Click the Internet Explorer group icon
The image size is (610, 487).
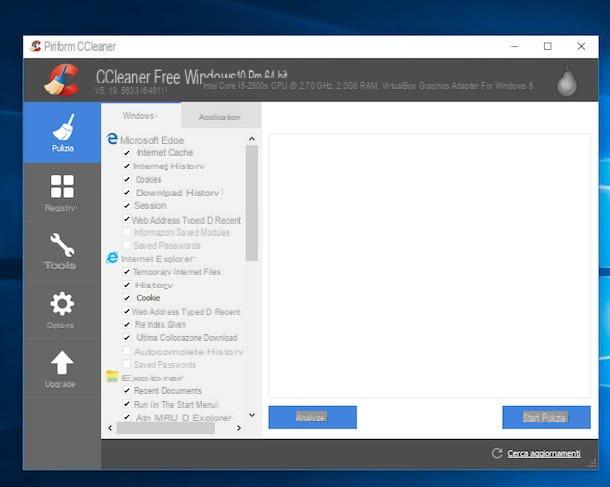tap(112, 258)
